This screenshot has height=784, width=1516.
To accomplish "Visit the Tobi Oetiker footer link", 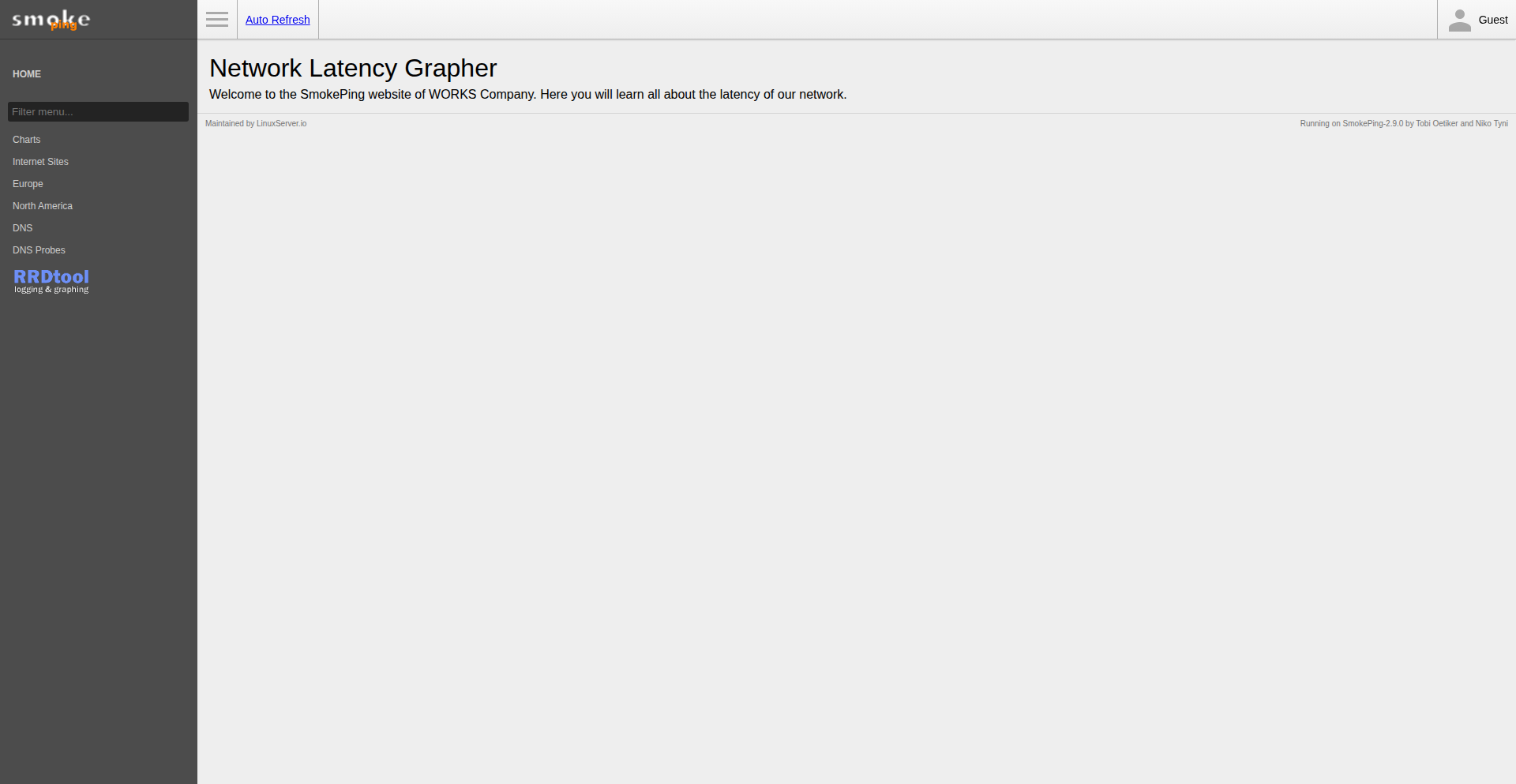I will (x=1436, y=124).
